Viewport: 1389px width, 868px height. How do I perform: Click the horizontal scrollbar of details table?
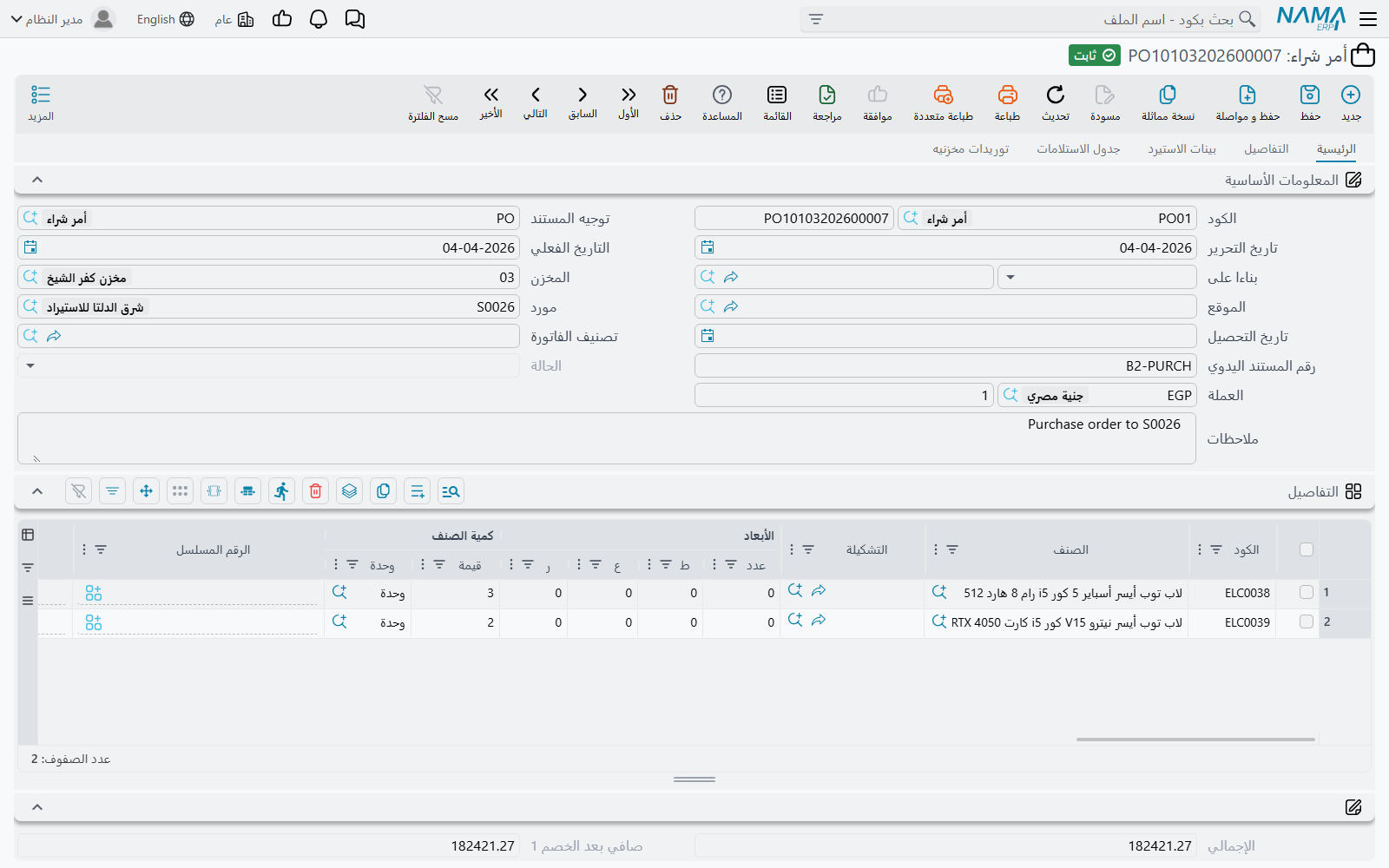[x=1195, y=740]
